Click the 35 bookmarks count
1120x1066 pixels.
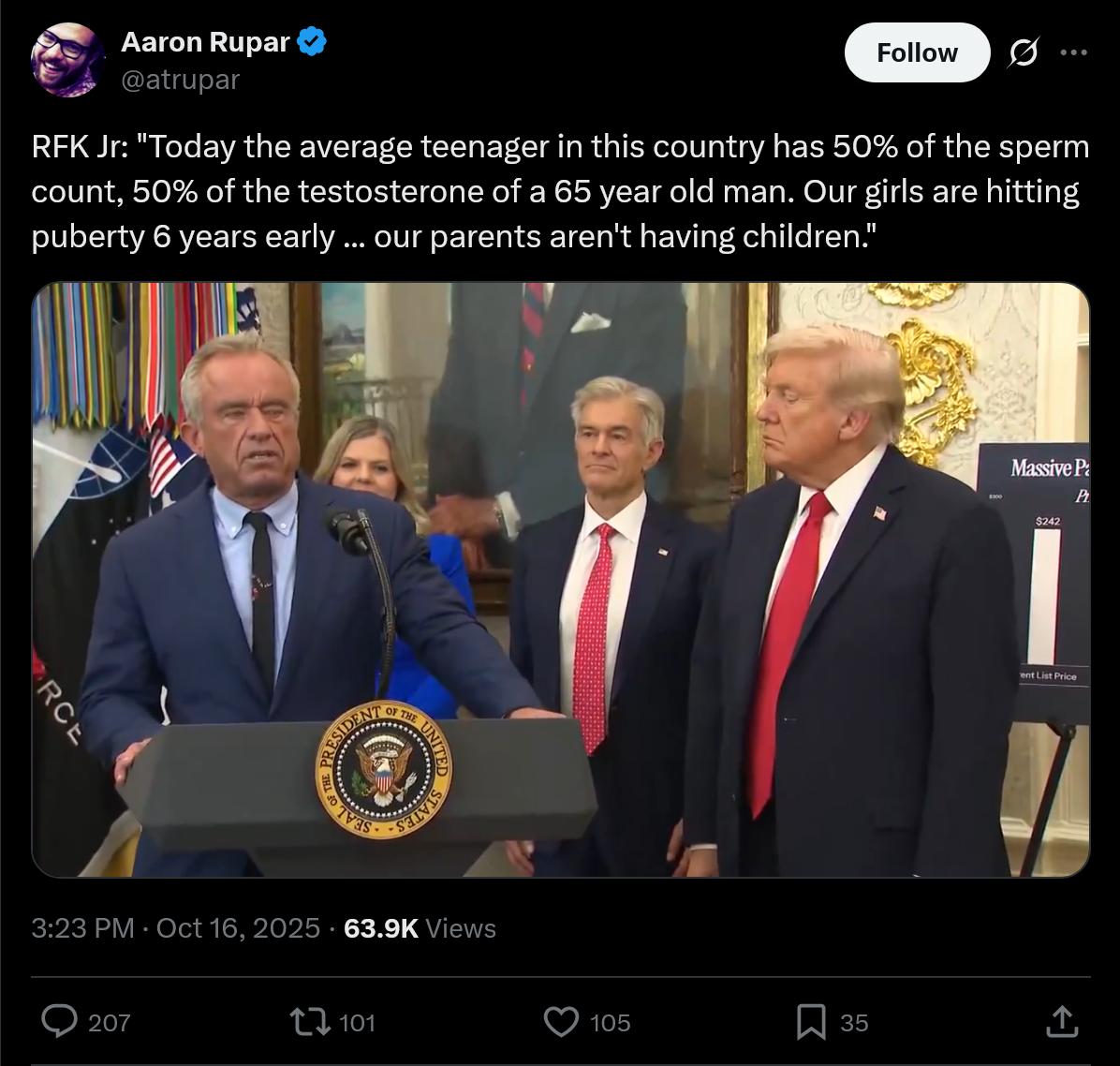(854, 1022)
